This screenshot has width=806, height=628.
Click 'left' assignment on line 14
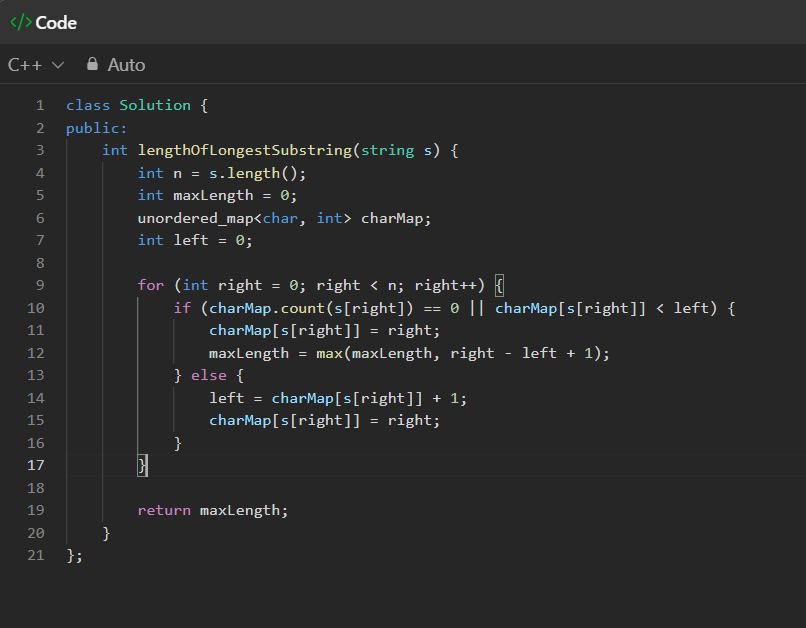tap(226, 398)
